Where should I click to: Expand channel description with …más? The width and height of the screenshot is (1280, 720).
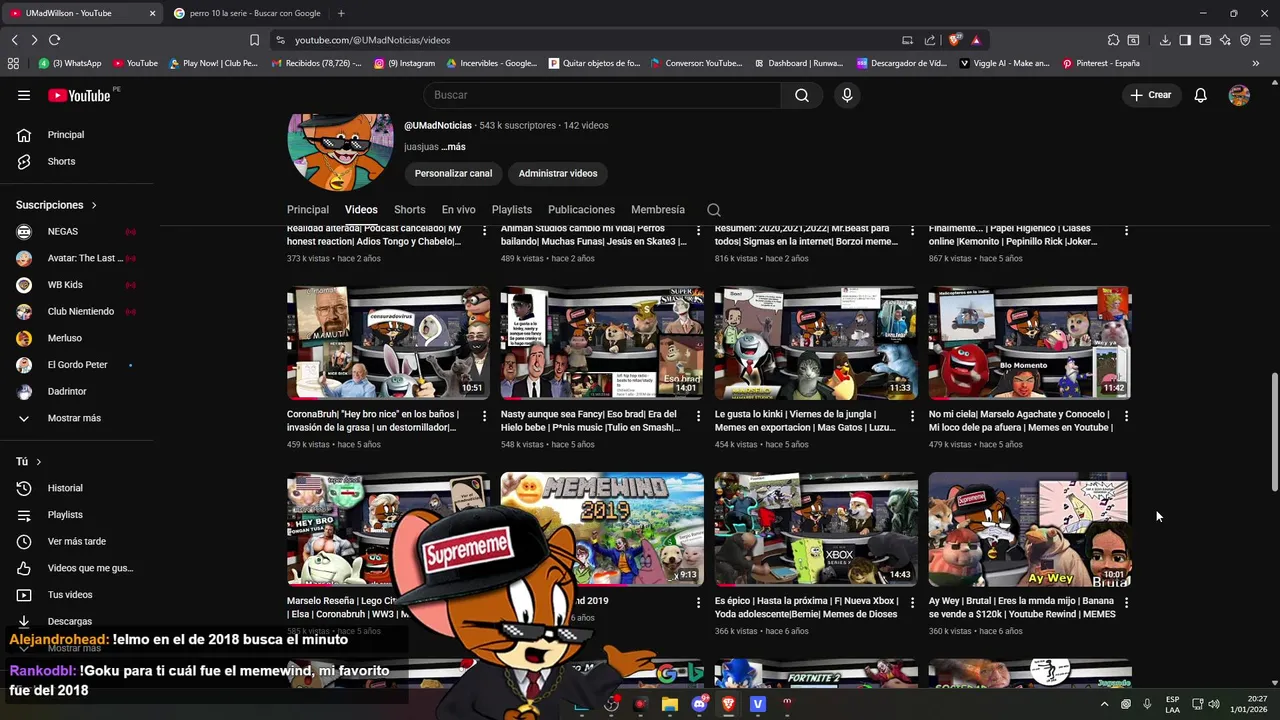(x=454, y=147)
